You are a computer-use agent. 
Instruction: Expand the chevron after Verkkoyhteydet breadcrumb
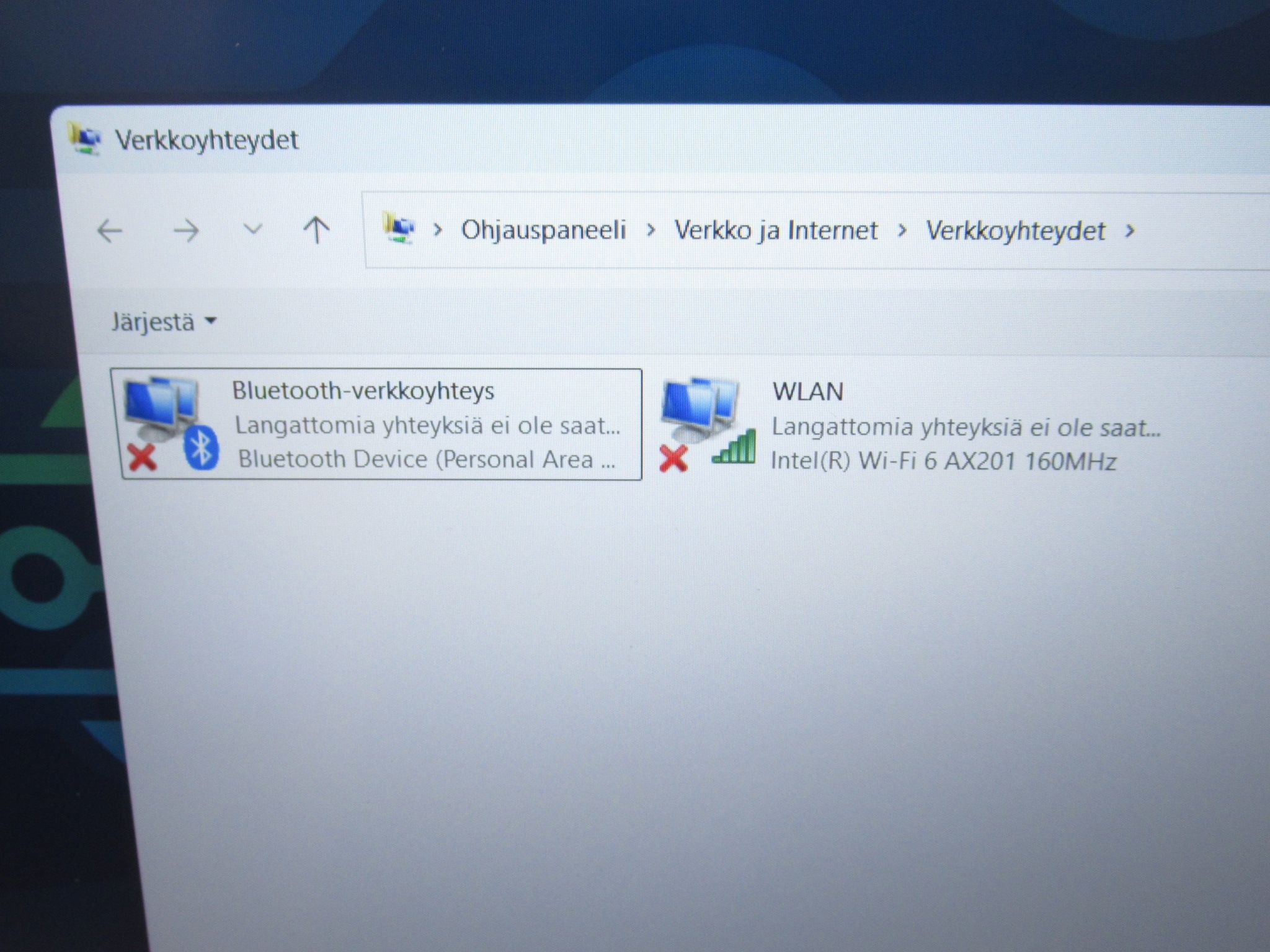click(1130, 231)
